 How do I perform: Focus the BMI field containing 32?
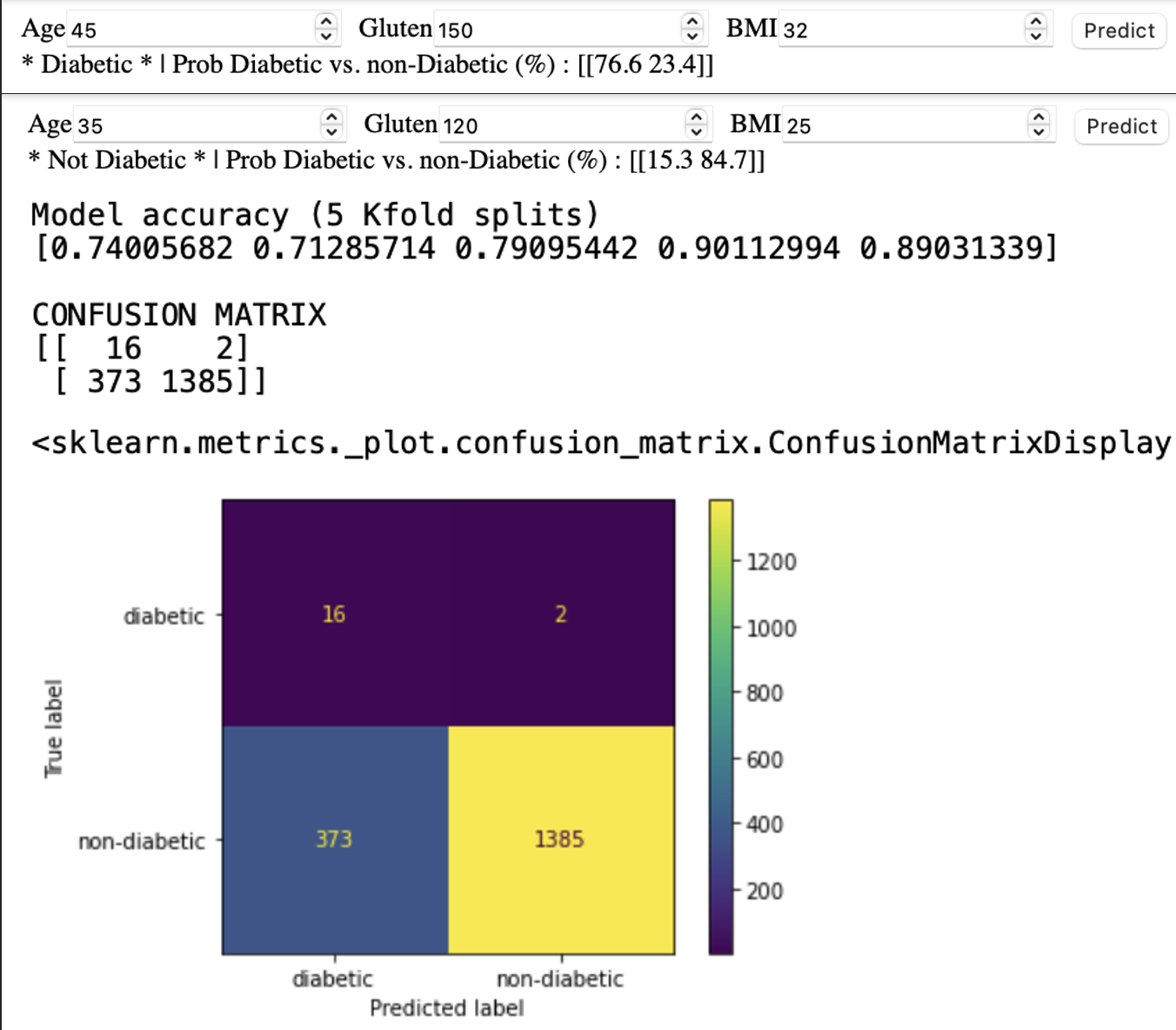pyautogui.click(x=914, y=30)
